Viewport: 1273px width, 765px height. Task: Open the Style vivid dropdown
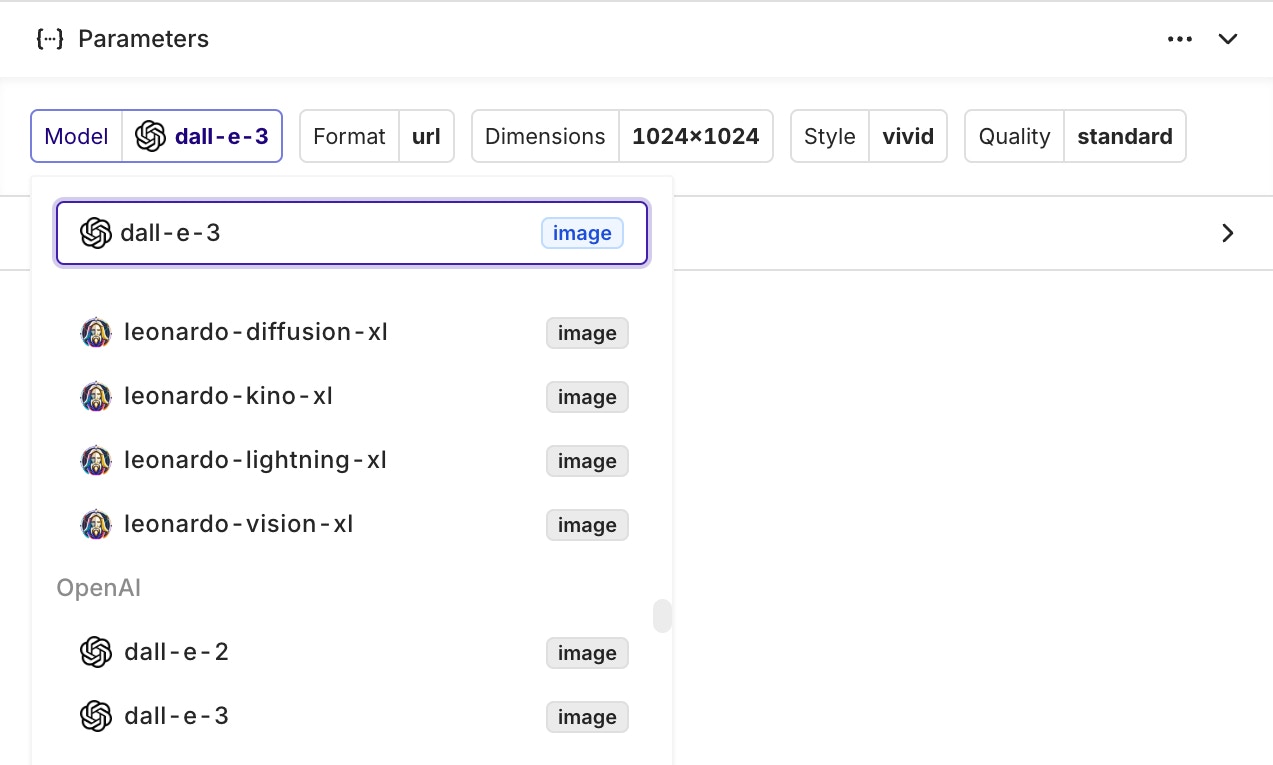pyautogui.click(x=869, y=136)
